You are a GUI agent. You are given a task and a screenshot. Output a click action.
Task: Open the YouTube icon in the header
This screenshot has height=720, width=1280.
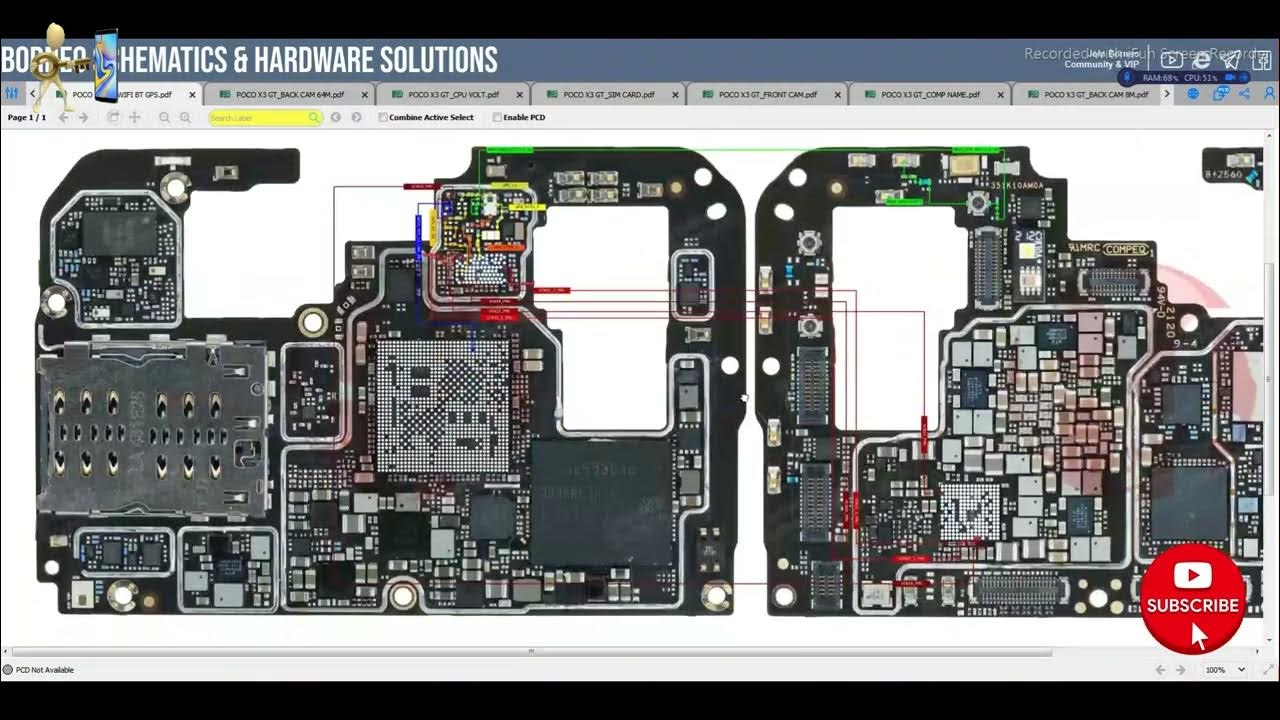[1171, 60]
